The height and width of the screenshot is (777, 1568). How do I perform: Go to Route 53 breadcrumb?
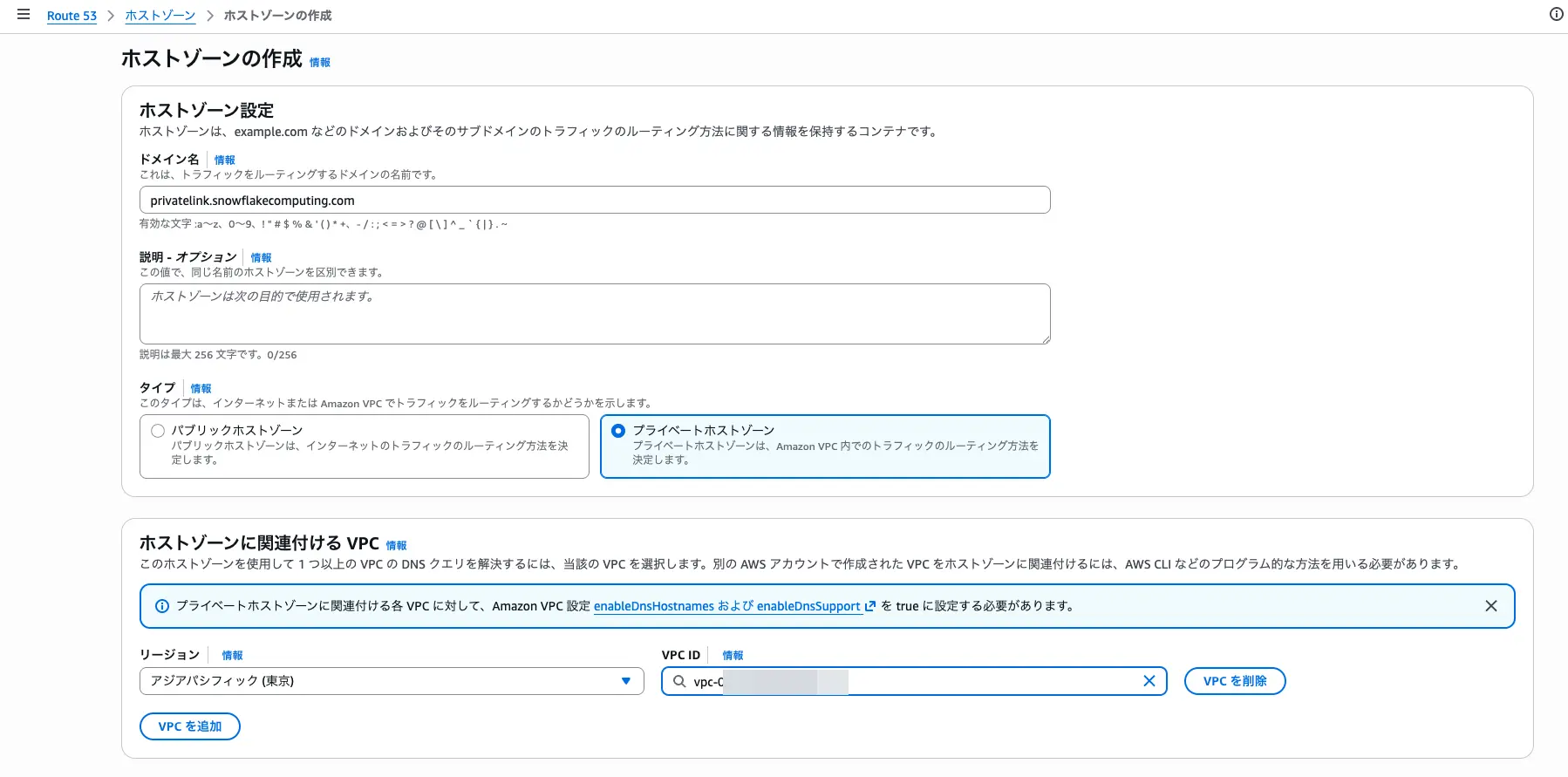coord(72,16)
